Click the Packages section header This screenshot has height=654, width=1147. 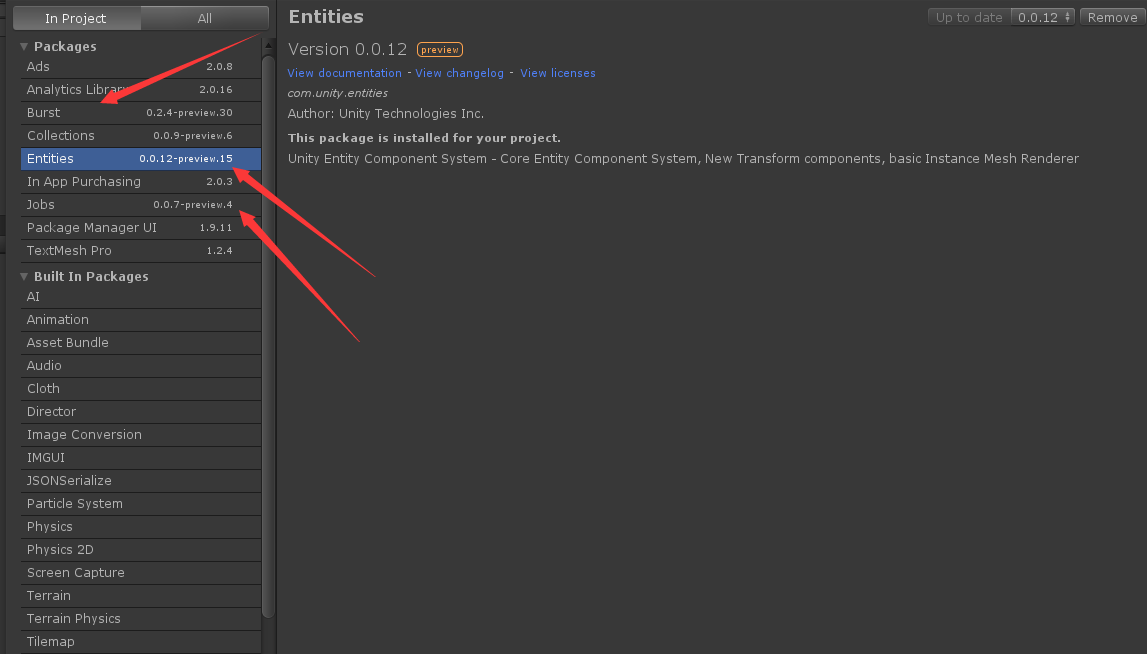[65, 47]
